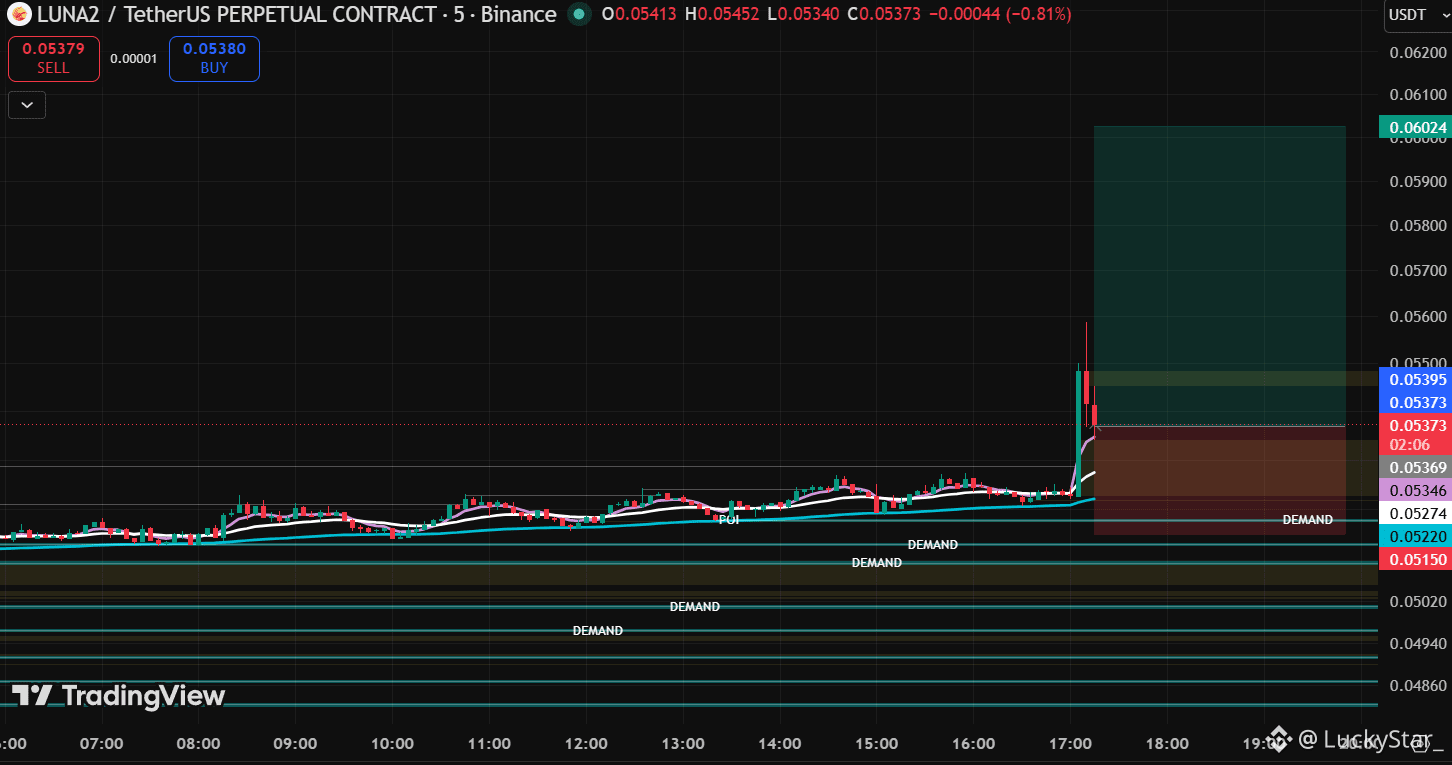Select the gray 0.05369 price label

tap(1415, 467)
